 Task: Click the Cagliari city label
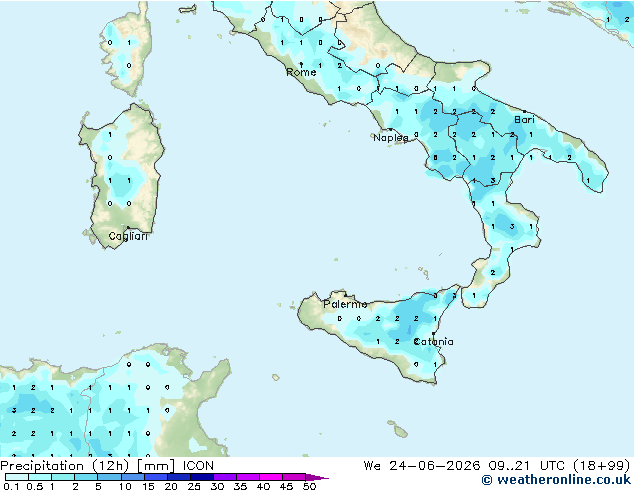[x=128, y=236]
